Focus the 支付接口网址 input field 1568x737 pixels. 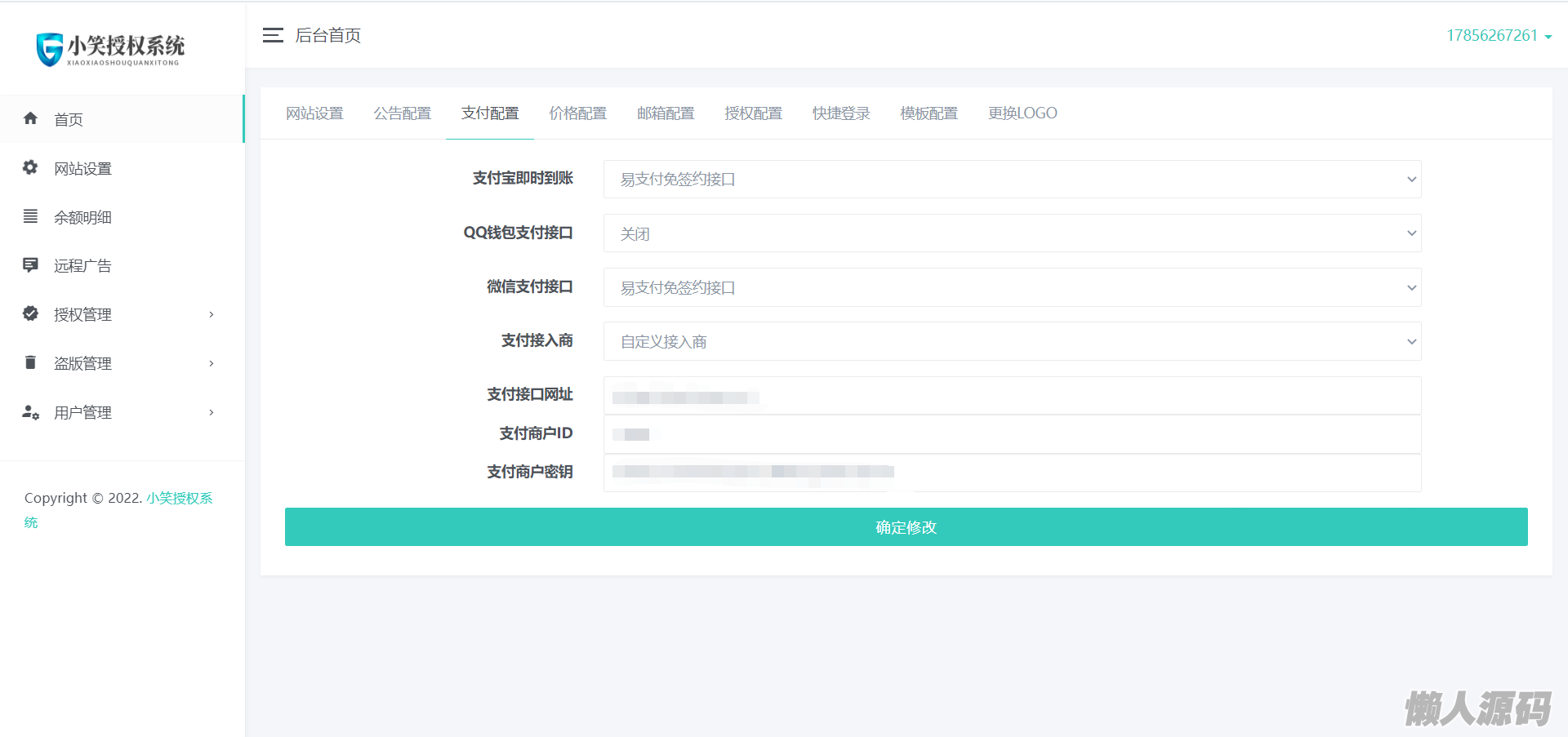[x=1012, y=396]
